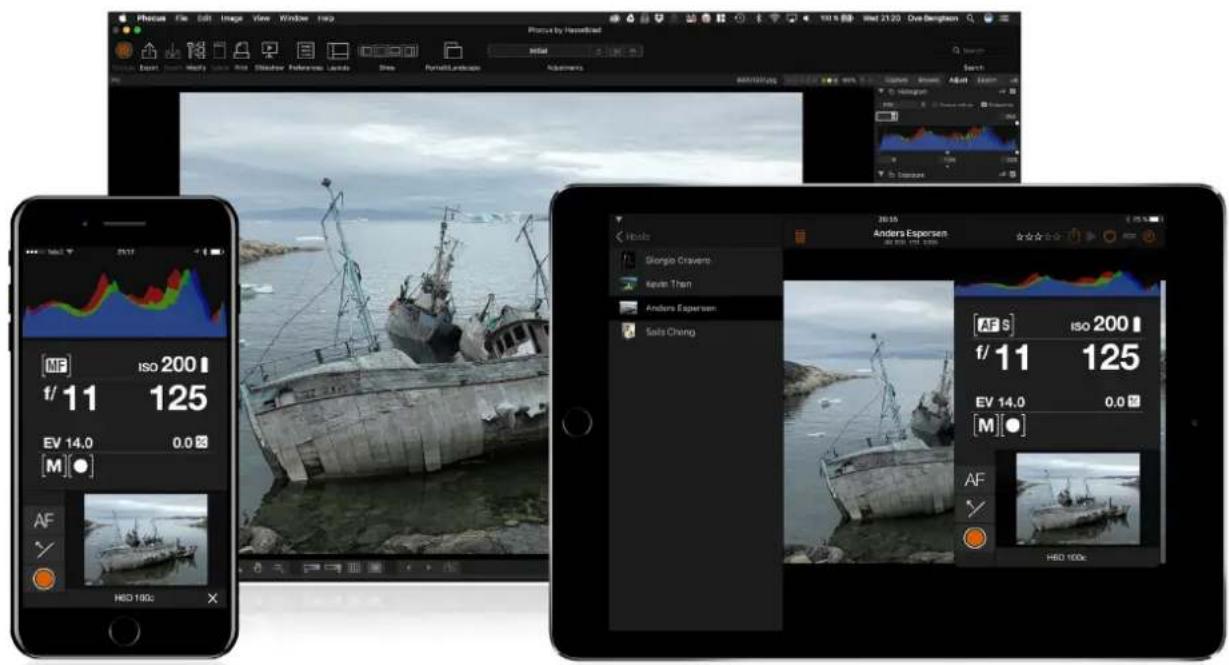Close the H6D 100c panel on iPhone
Viewport: 1229px width, 665px height.
click(211, 598)
